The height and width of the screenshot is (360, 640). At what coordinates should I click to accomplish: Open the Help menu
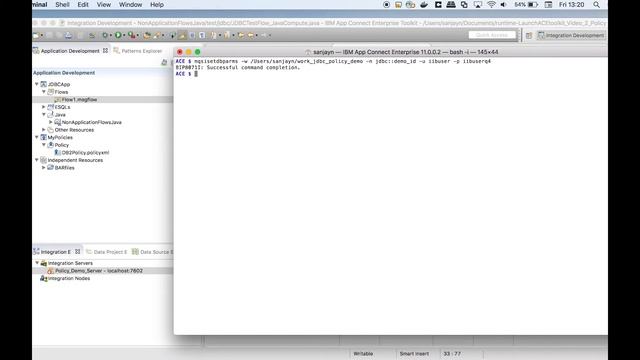(x=157, y=5)
